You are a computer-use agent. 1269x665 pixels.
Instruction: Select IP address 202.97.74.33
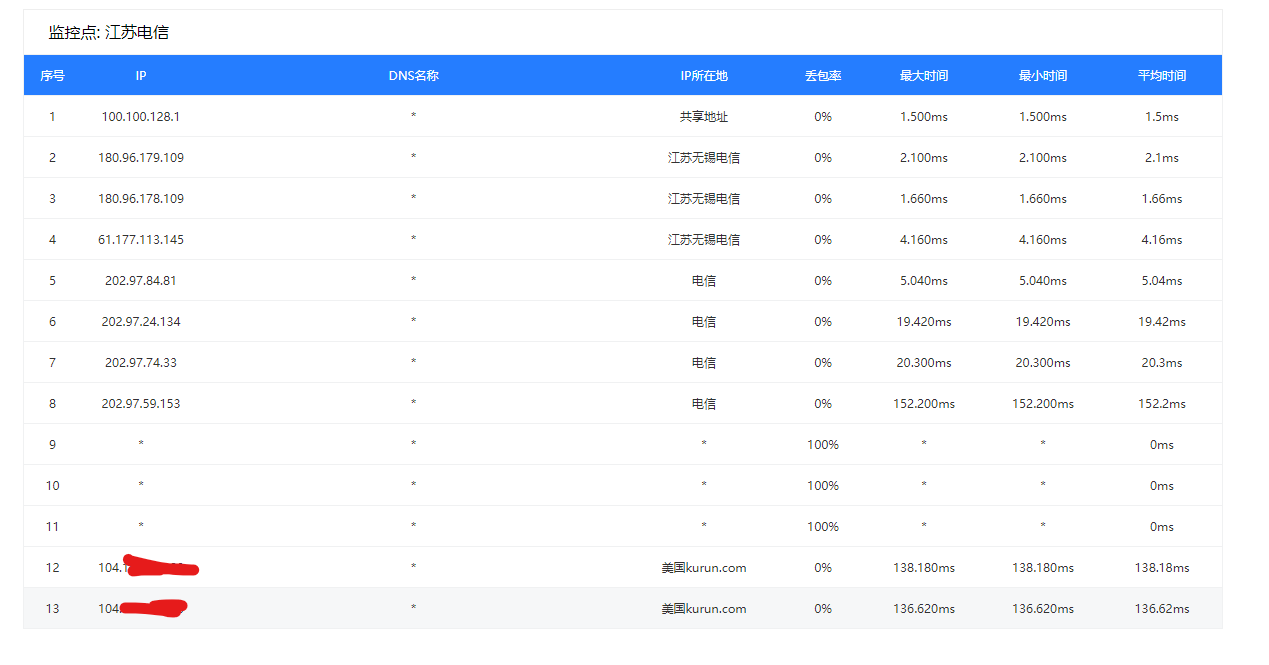click(x=141, y=363)
